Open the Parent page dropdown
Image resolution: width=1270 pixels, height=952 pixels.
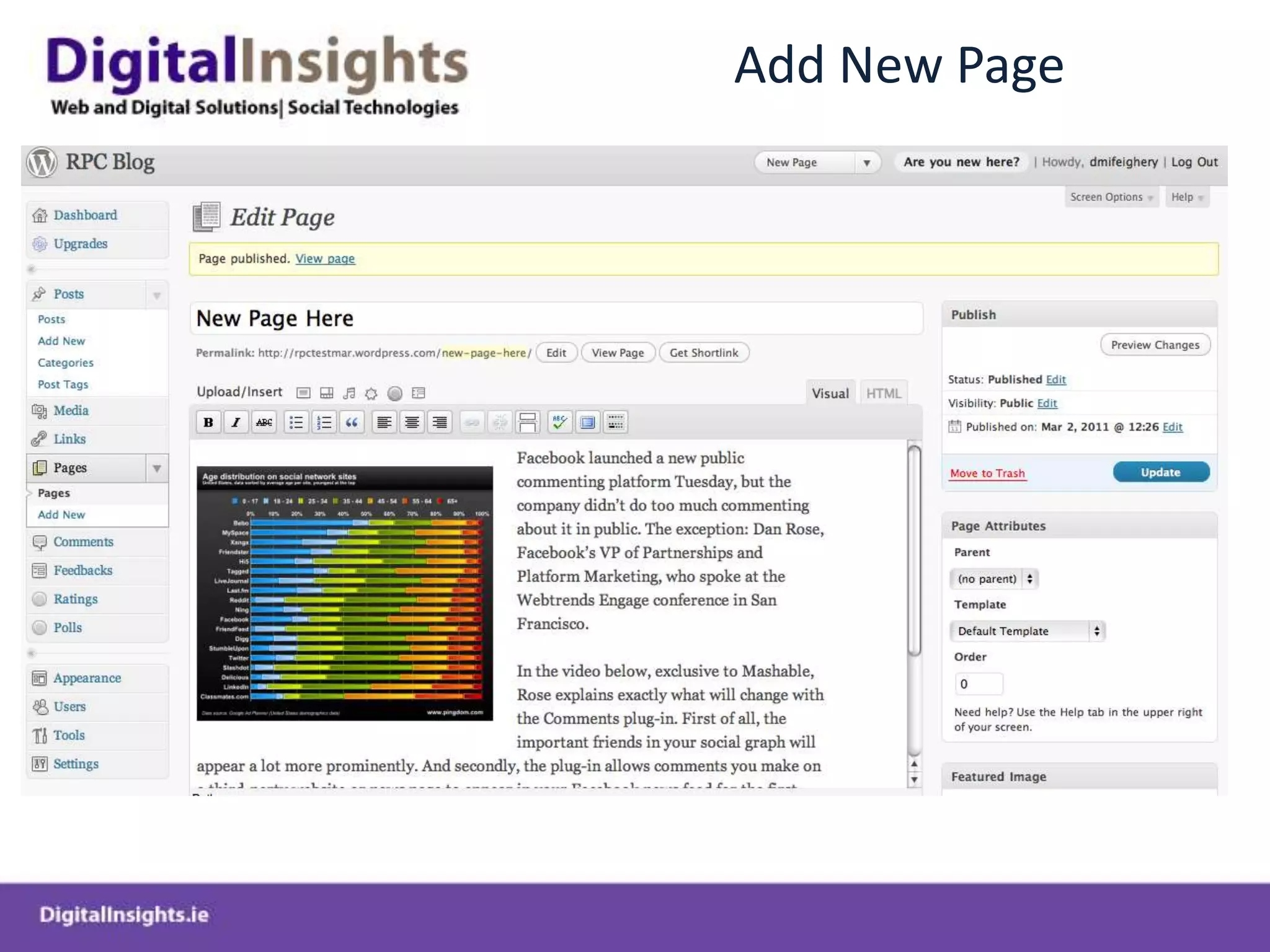[x=993, y=579]
